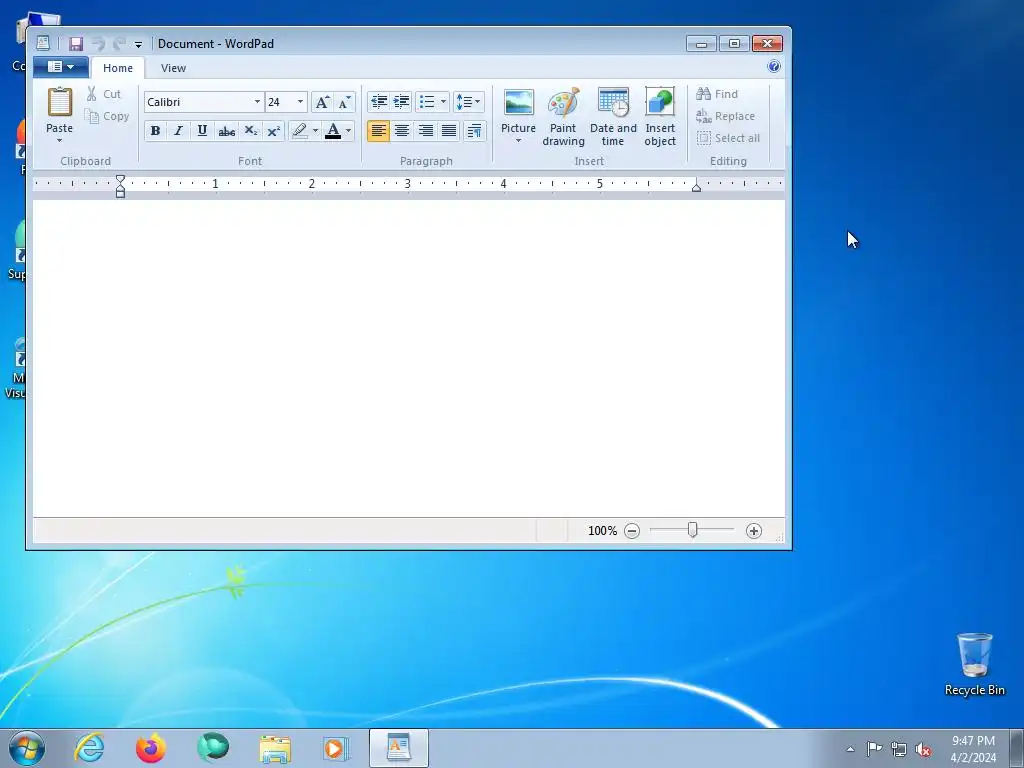Open WordPad Help question mark icon

774,66
